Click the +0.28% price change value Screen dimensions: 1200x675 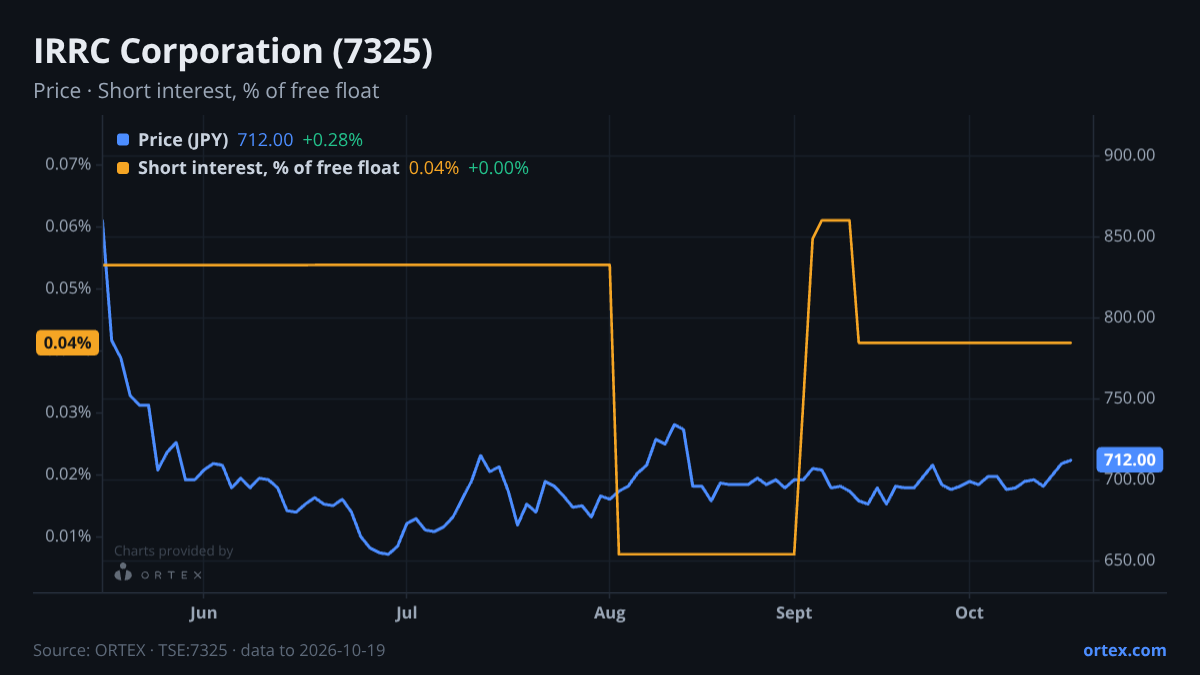click(x=332, y=140)
